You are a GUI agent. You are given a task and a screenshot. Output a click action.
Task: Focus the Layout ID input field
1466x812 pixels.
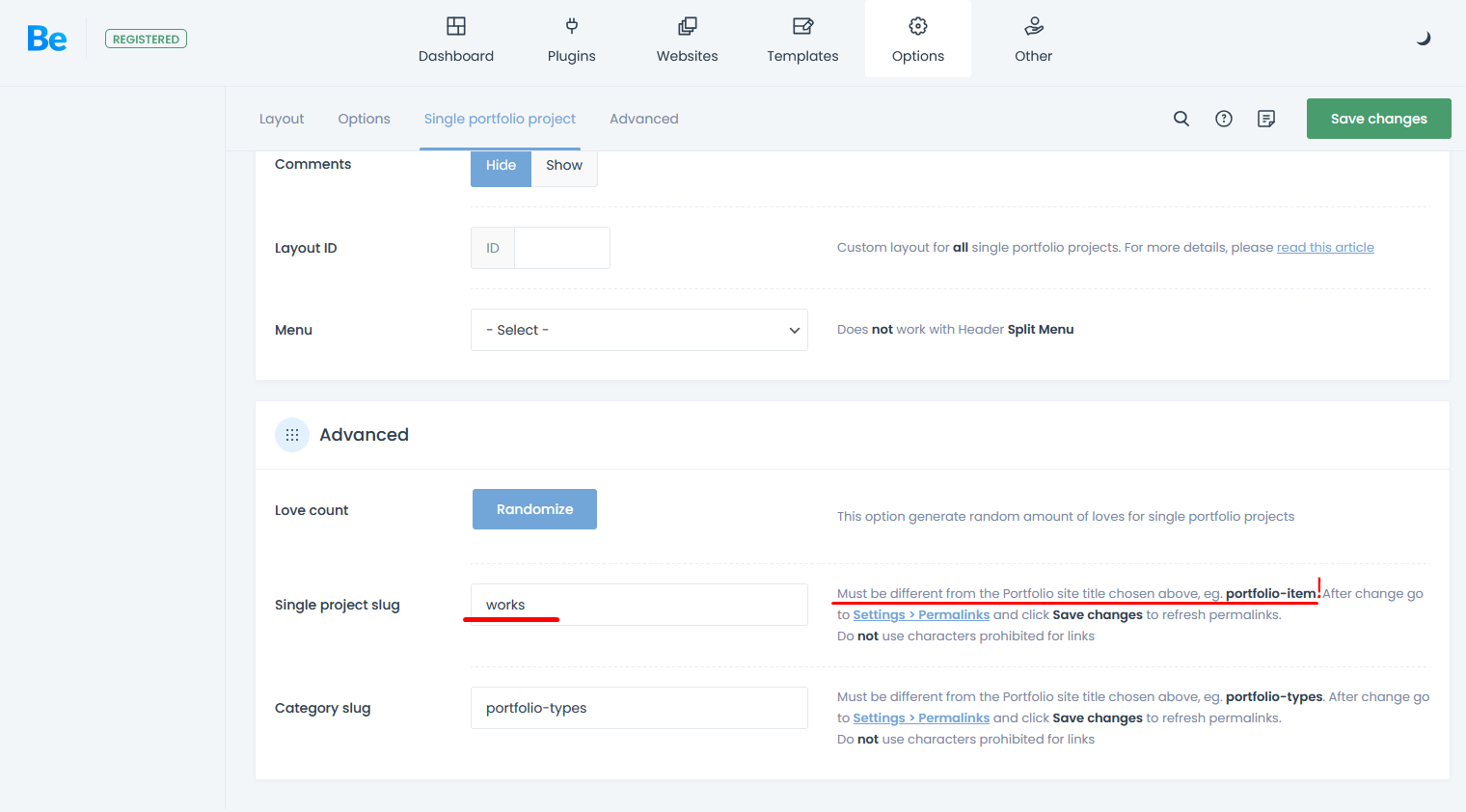click(x=561, y=248)
